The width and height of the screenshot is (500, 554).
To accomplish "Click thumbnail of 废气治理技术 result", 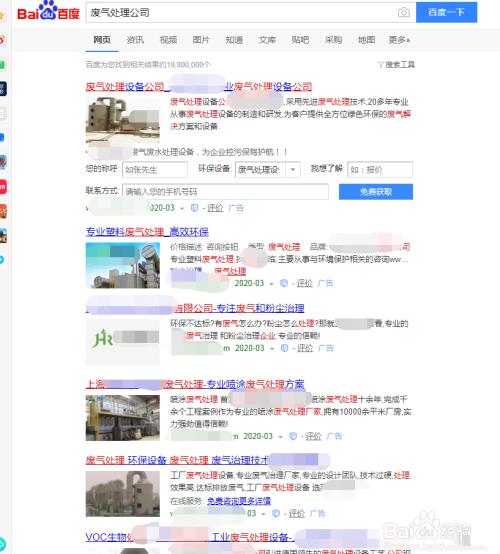I will [123, 494].
